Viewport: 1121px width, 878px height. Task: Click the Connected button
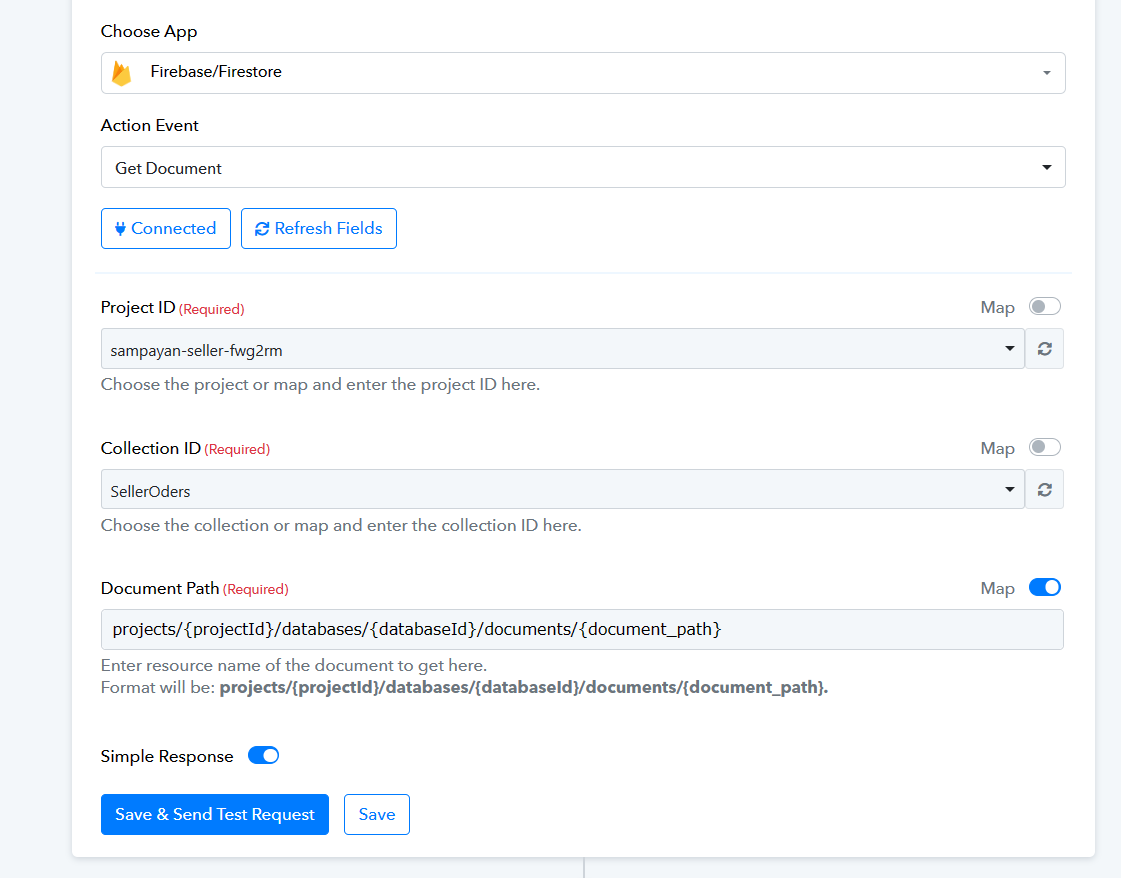point(166,229)
